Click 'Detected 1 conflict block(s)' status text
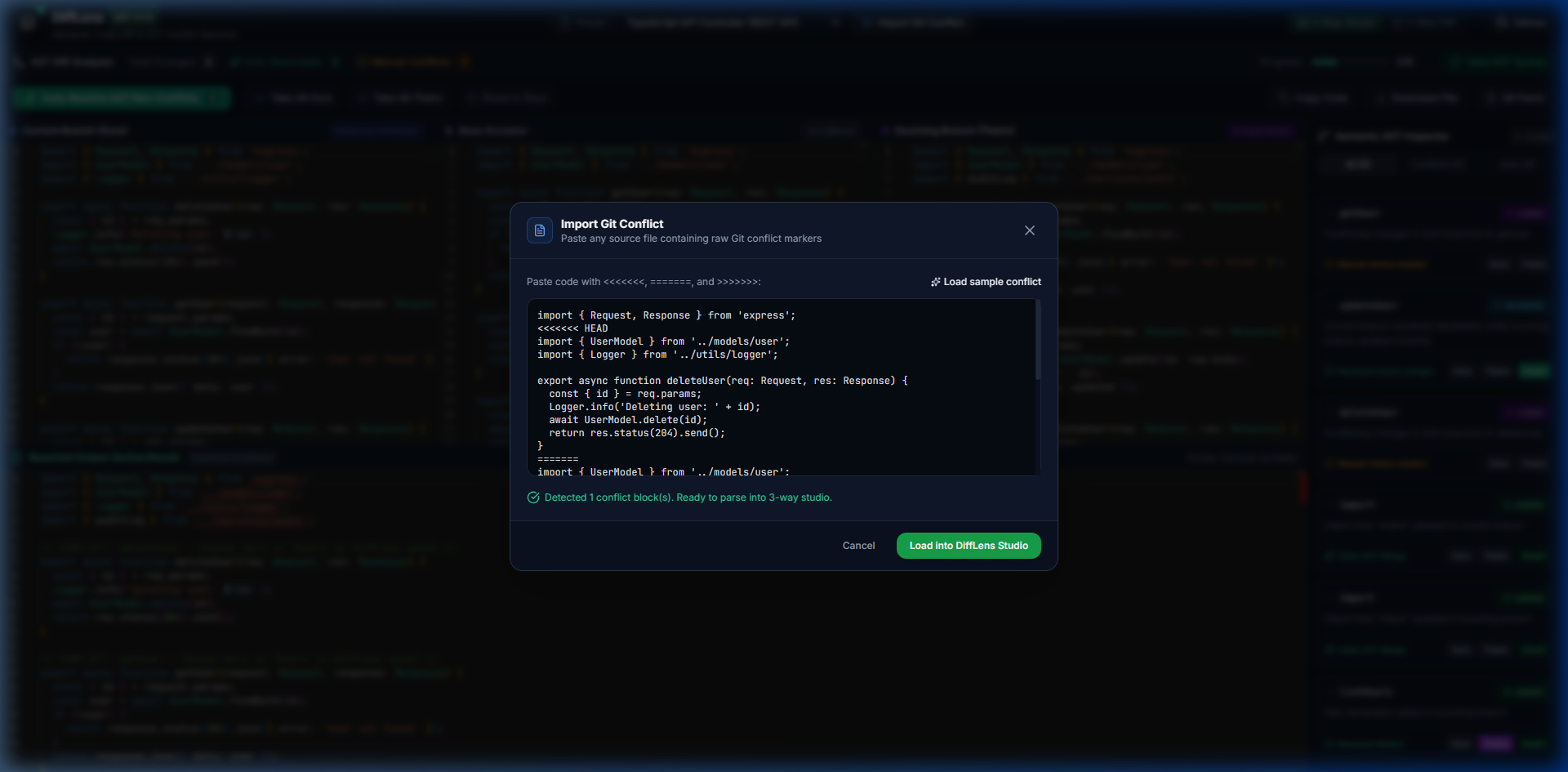Image resolution: width=1568 pixels, height=772 pixels. click(688, 498)
